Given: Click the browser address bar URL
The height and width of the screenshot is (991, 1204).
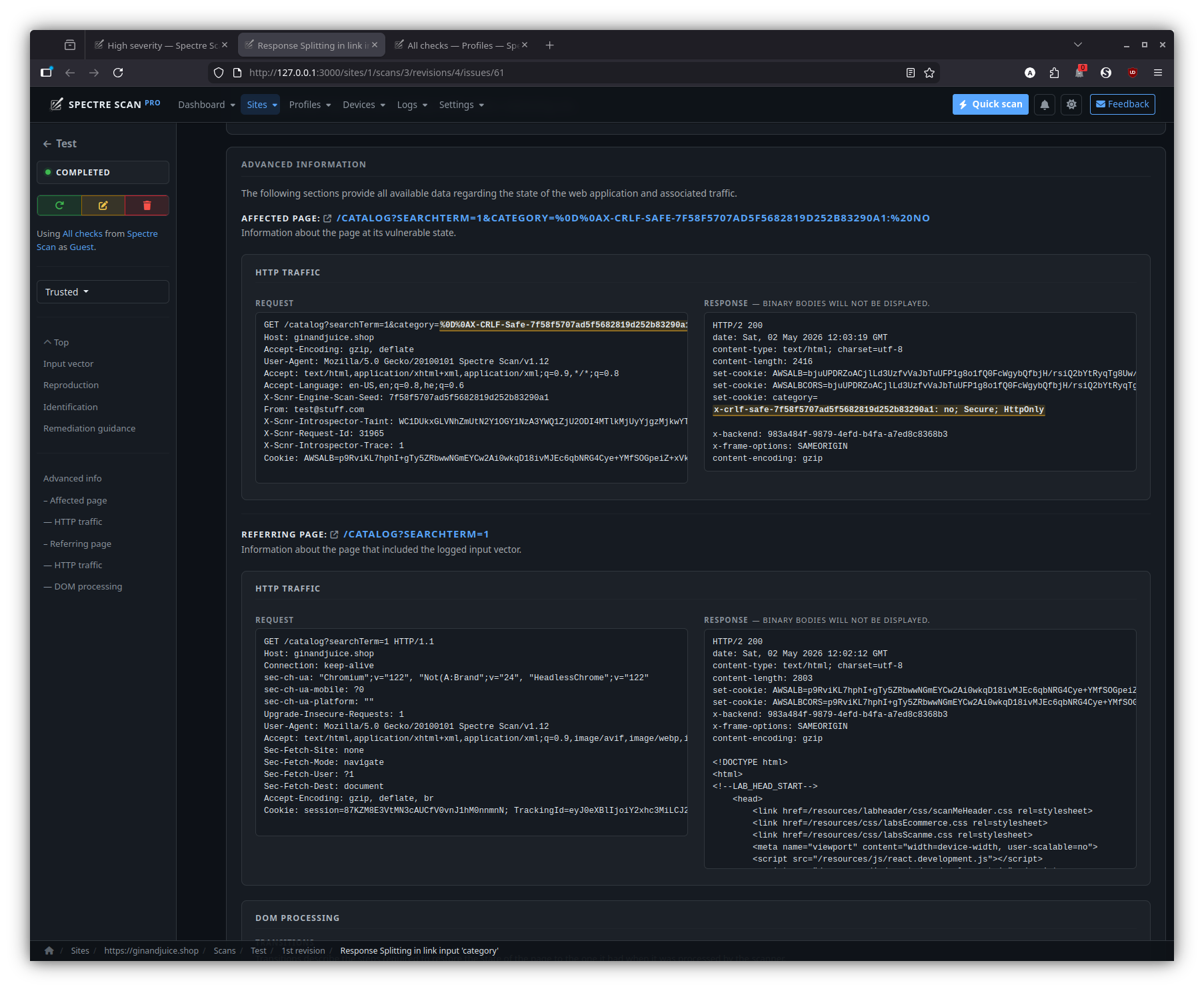Looking at the screenshot, I should click(x=377, y=73).
